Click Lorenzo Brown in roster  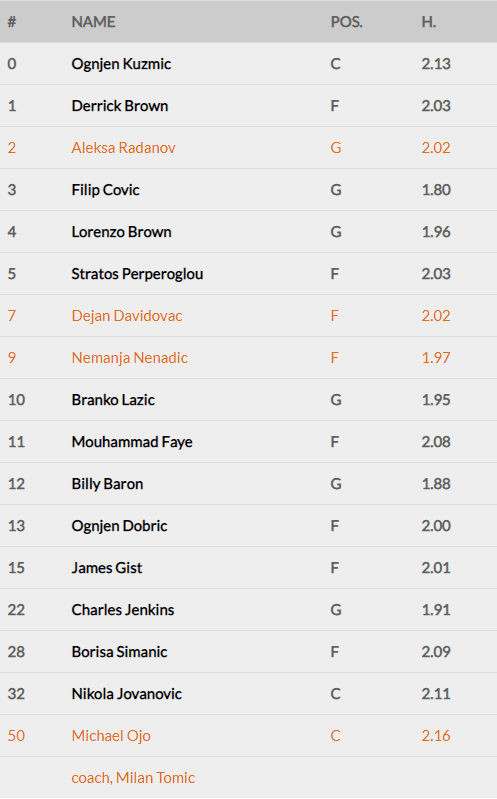(x=121, y=232)
